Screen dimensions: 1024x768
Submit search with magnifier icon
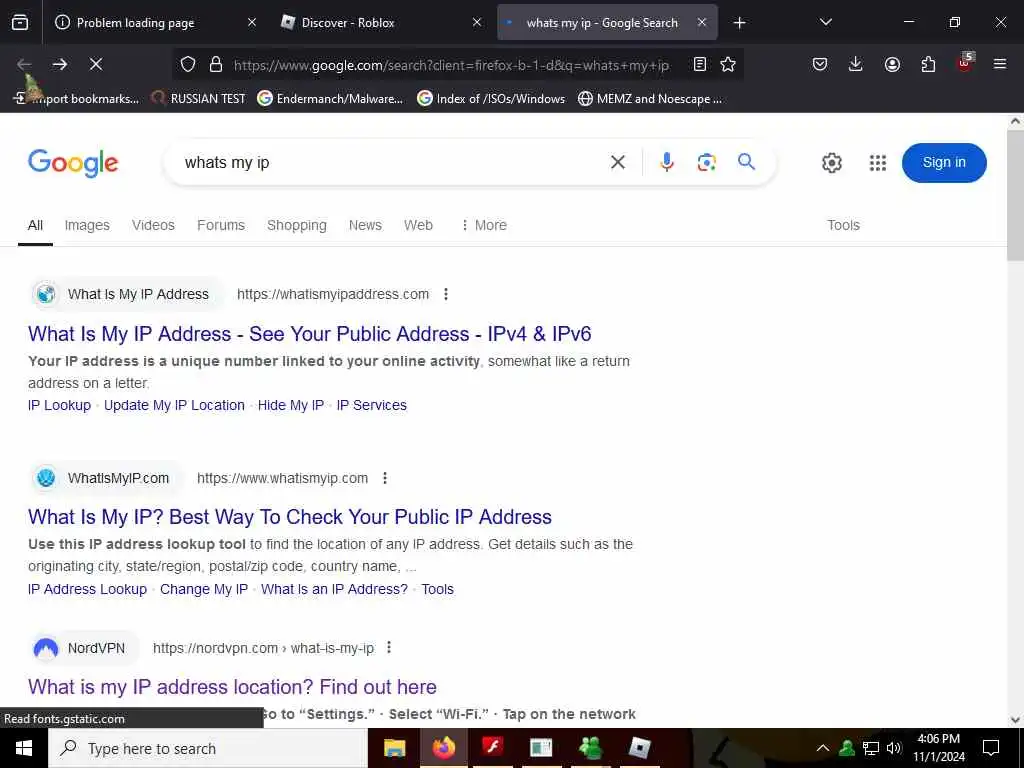pyautogui.click(x=746, y=161)
